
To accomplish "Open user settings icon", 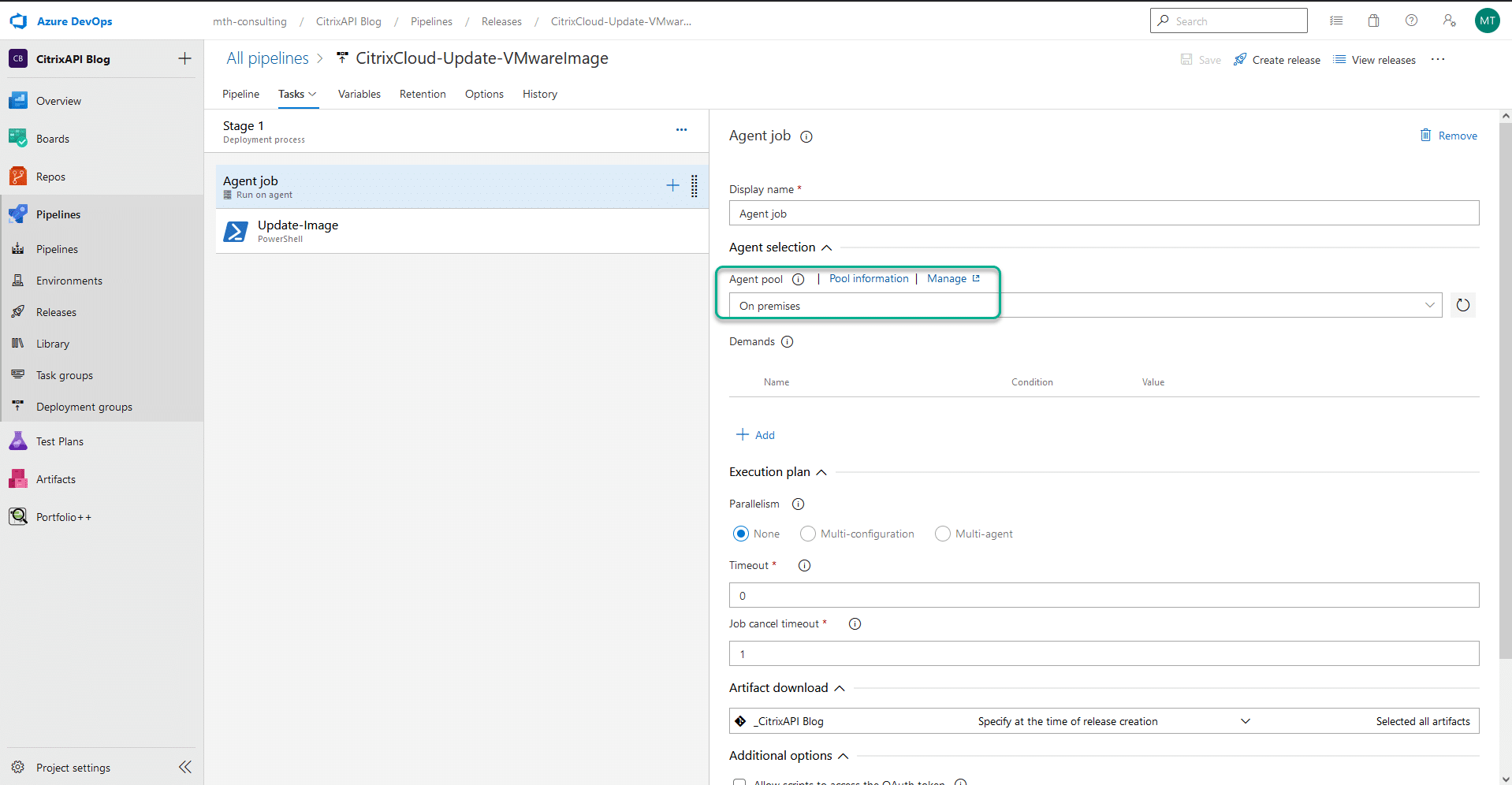I will [x=1450, y=20].
